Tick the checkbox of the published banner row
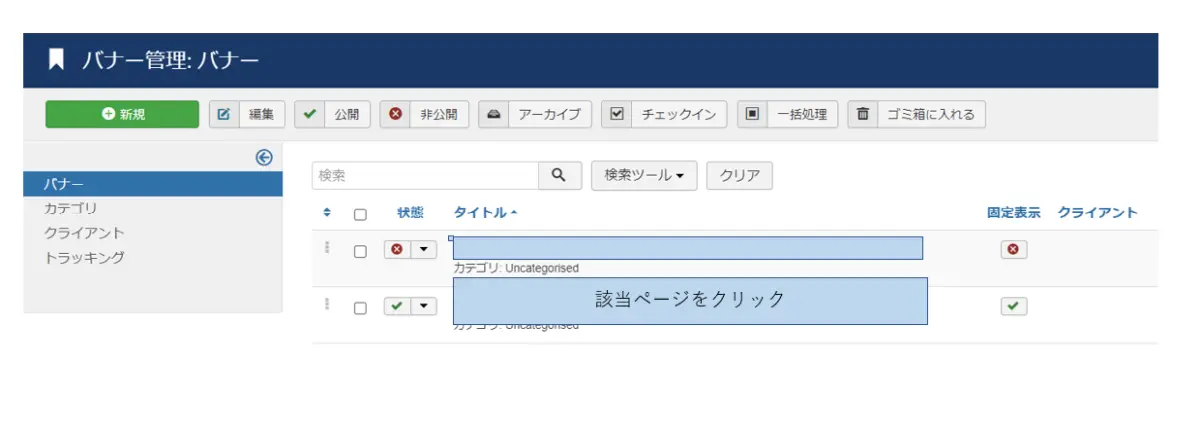Screen dimensions: 1200x429 361,308
